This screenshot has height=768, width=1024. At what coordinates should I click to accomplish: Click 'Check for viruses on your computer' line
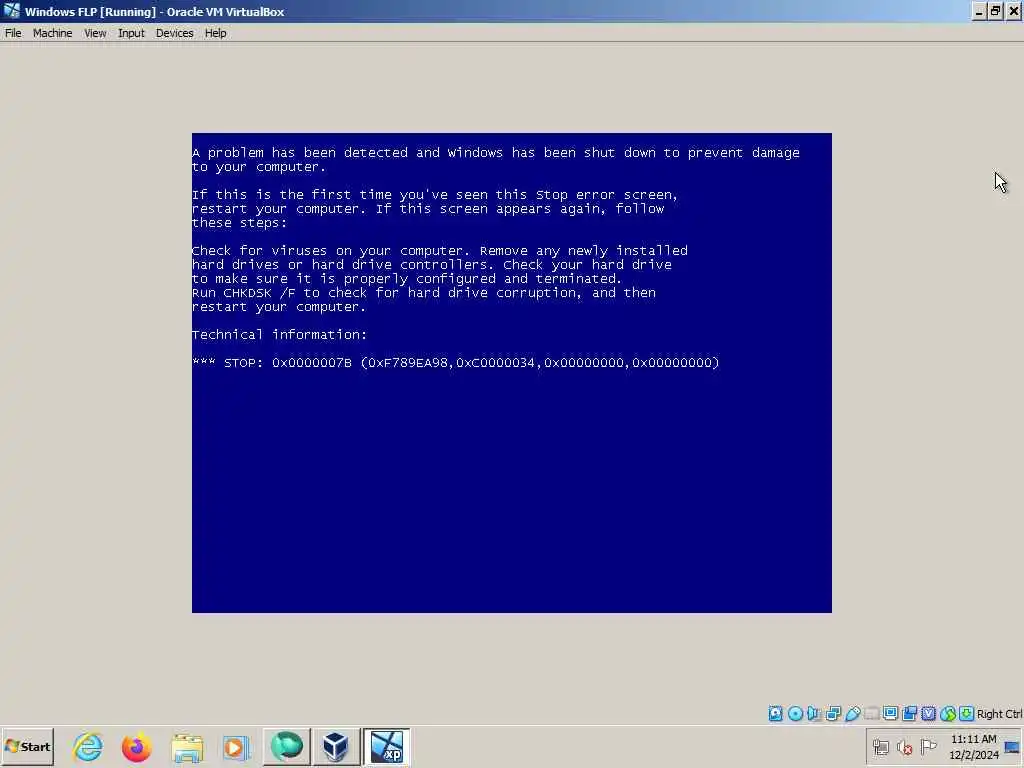point(440,251)
